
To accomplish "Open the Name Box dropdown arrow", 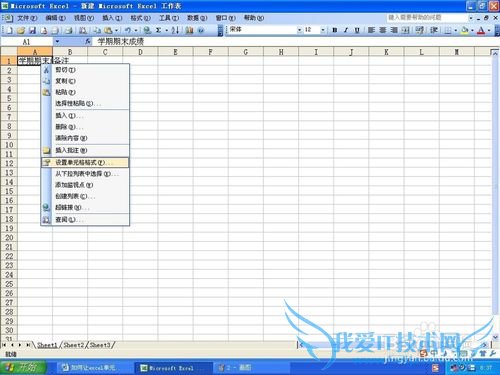I will pos(57,42).
